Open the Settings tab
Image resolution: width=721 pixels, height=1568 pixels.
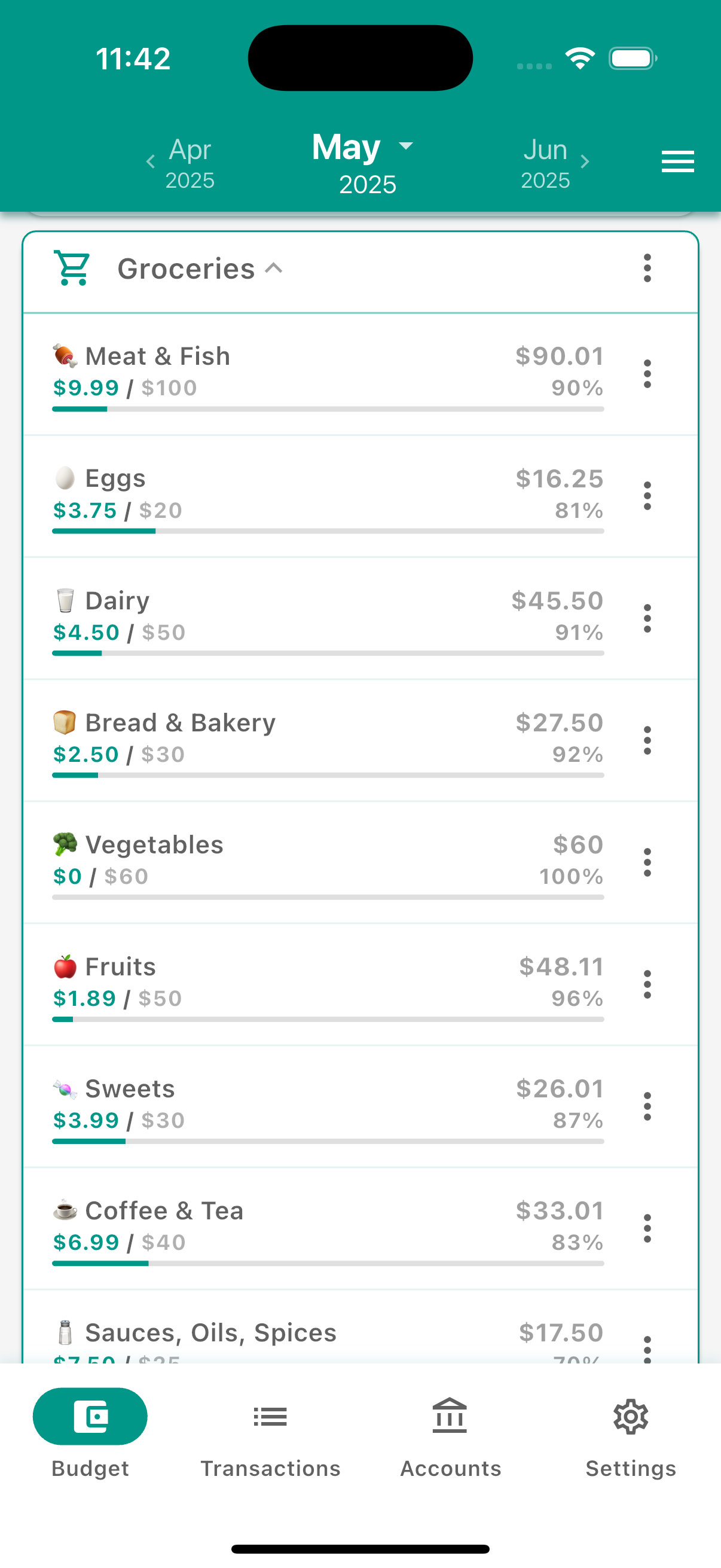point(630,1434)
